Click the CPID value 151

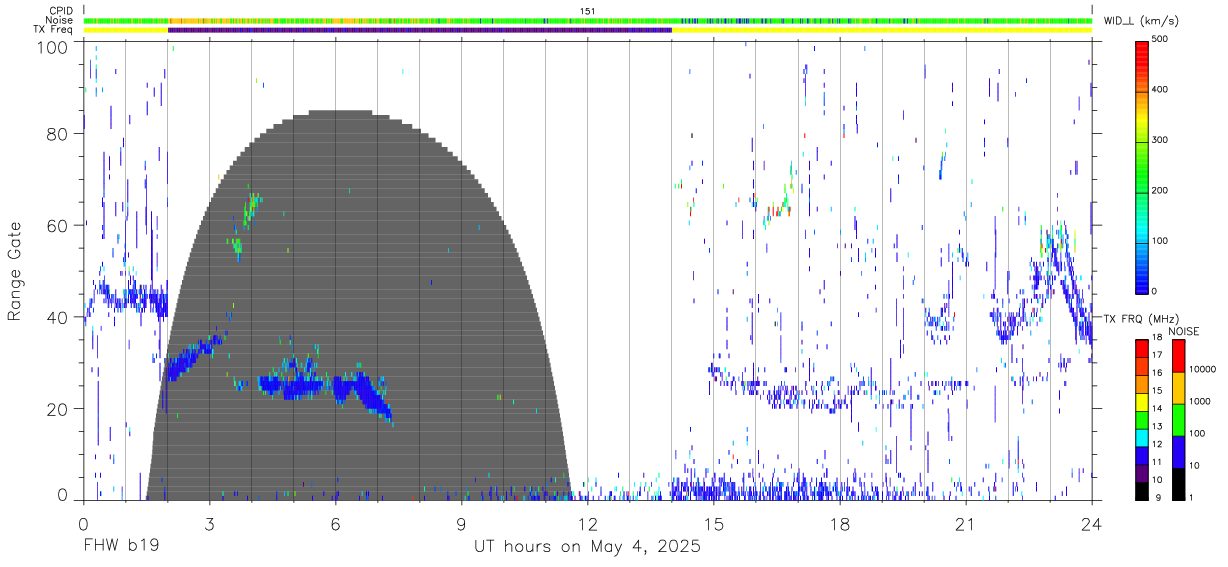click(589, 11)
